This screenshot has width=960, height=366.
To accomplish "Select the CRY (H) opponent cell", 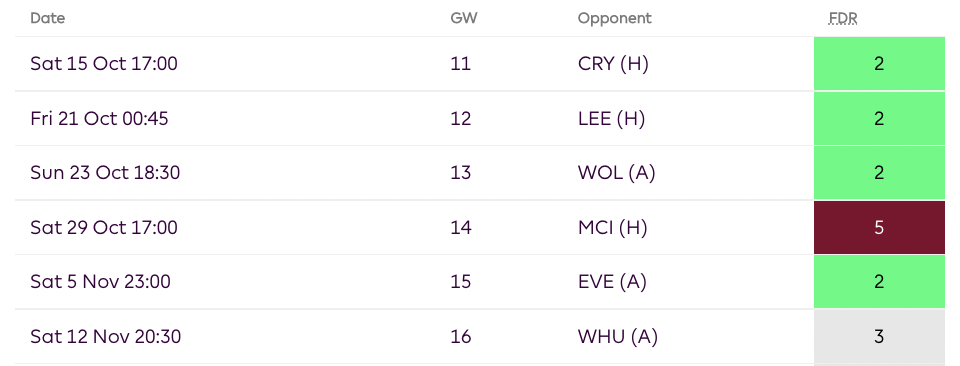I will coord(613,64).
